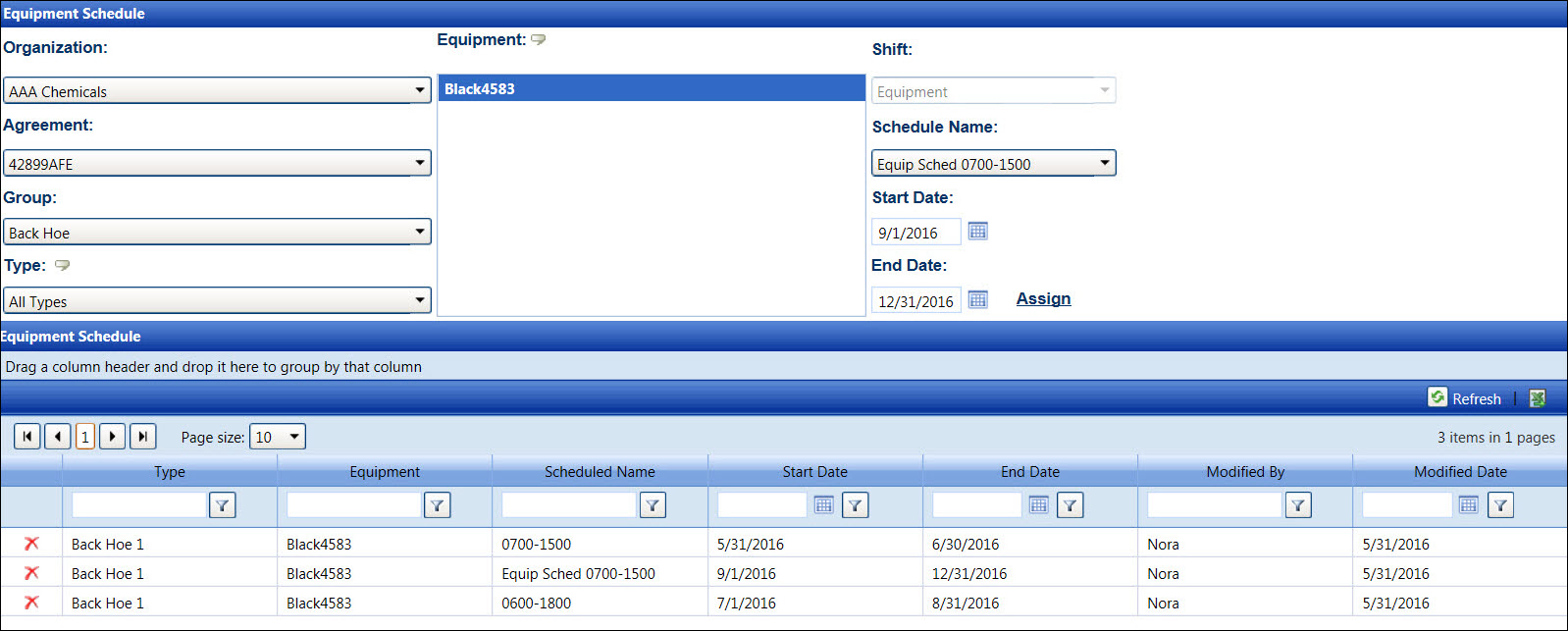Open the Start Date calendar picker above Assign
This screenshot has height=631, width=1568.
pos(977,232)
